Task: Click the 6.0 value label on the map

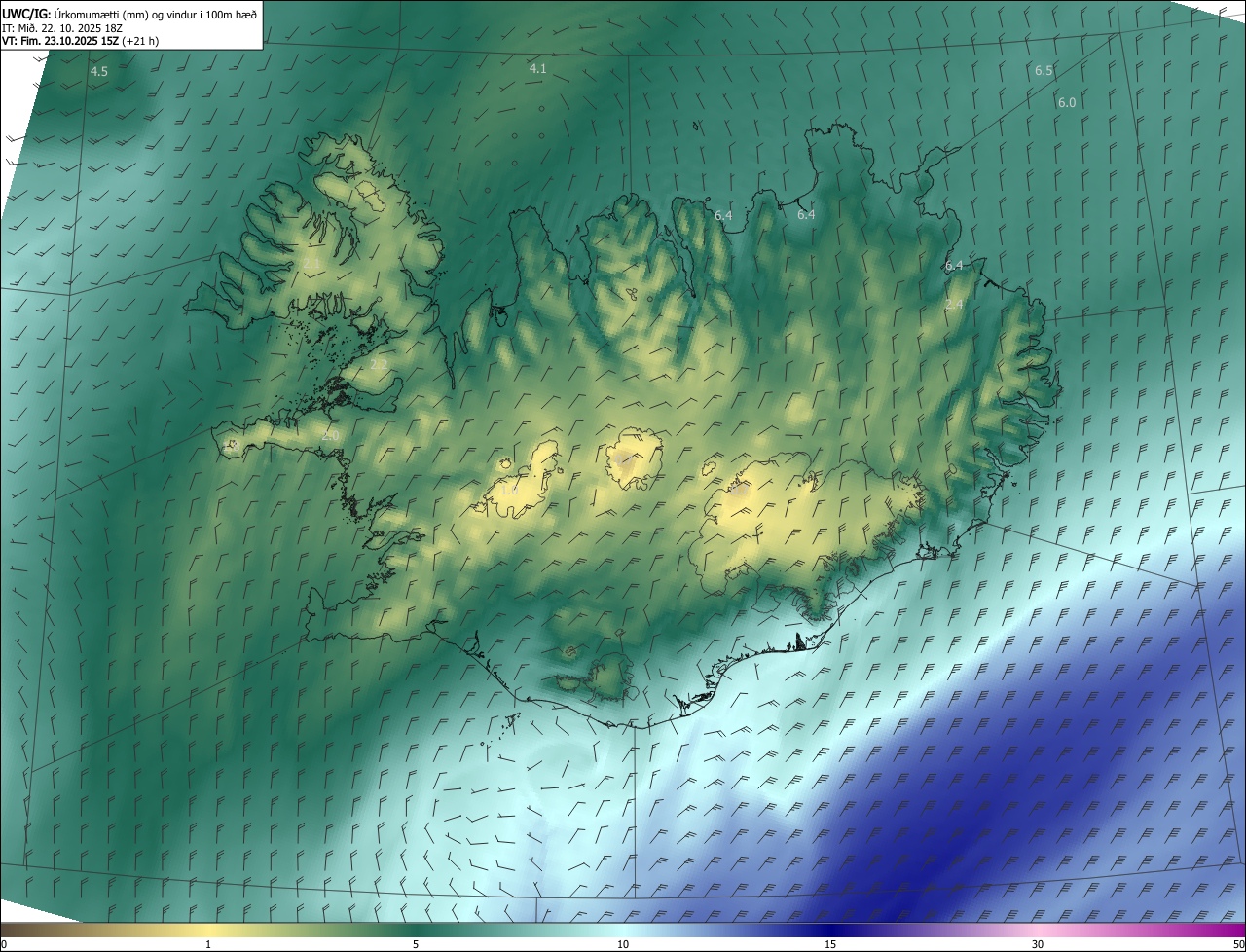Action: click(1067, 103)
